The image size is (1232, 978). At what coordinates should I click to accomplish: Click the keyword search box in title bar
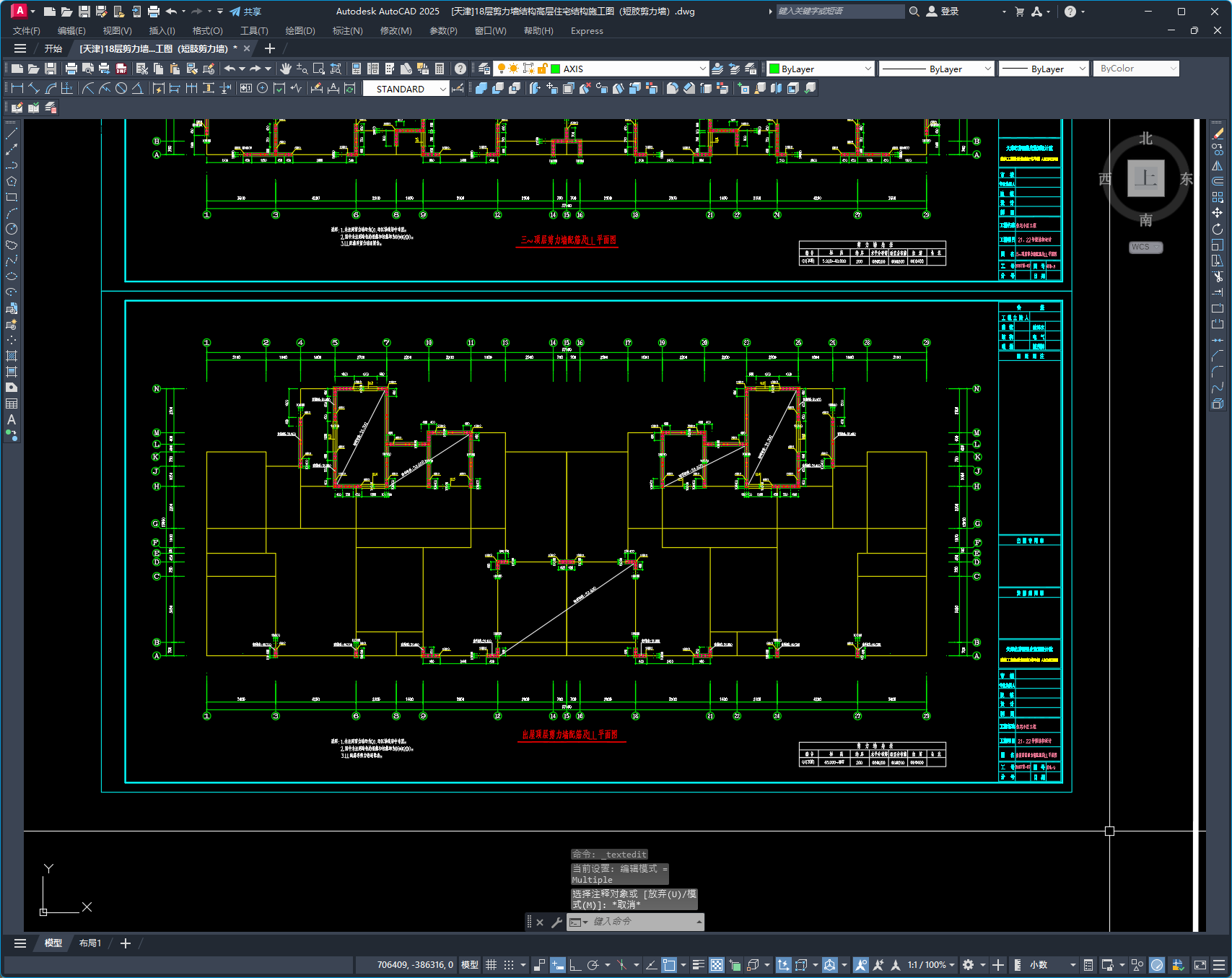pyautogui.click(x=839, y=12)
